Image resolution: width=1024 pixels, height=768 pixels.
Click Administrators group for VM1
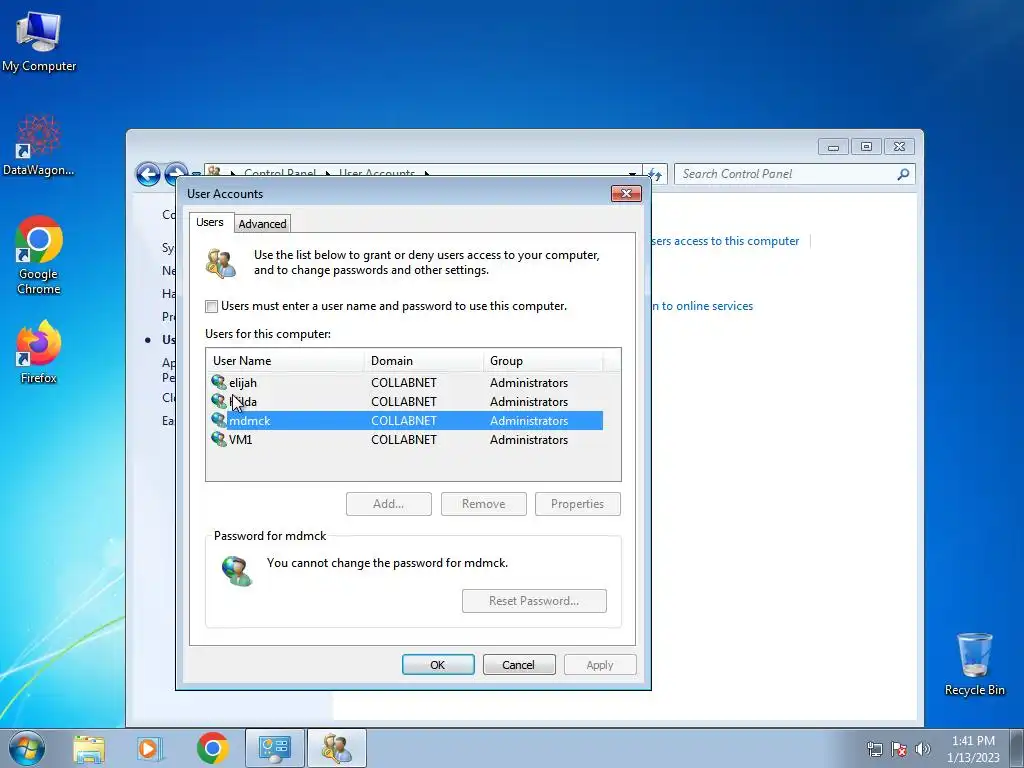coord(529,440)
